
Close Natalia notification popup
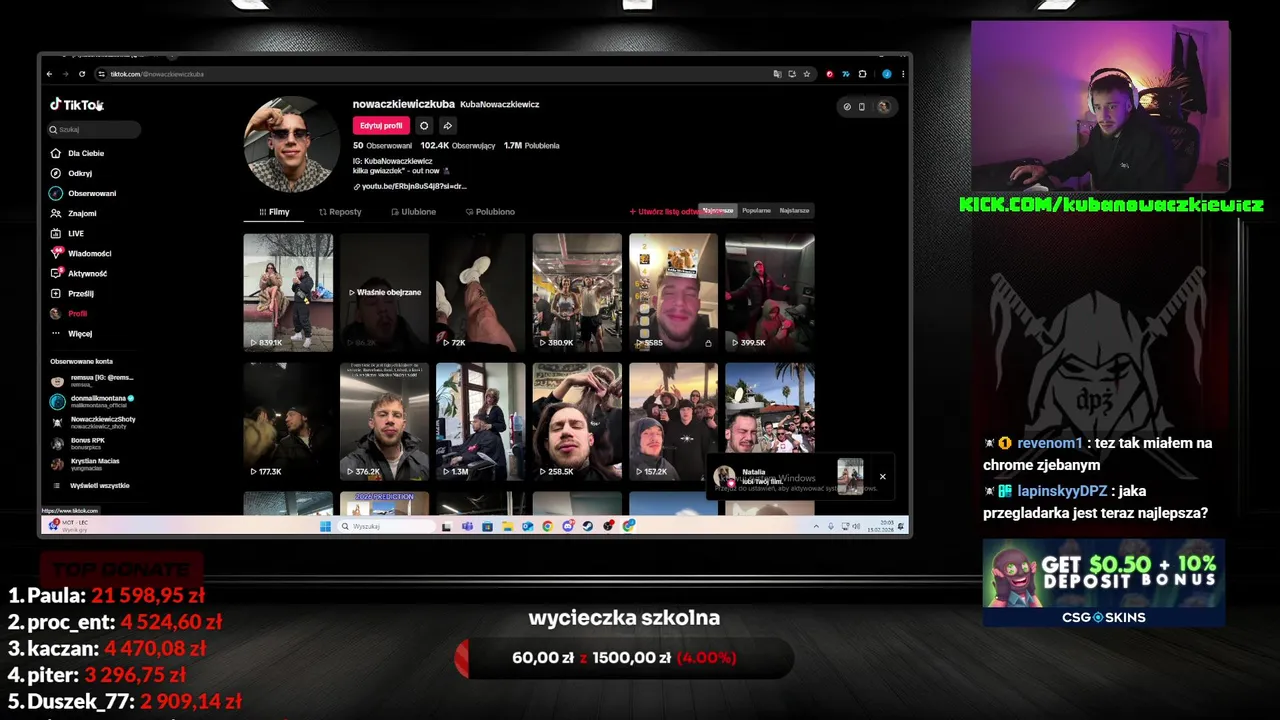(x=882, y=476)
